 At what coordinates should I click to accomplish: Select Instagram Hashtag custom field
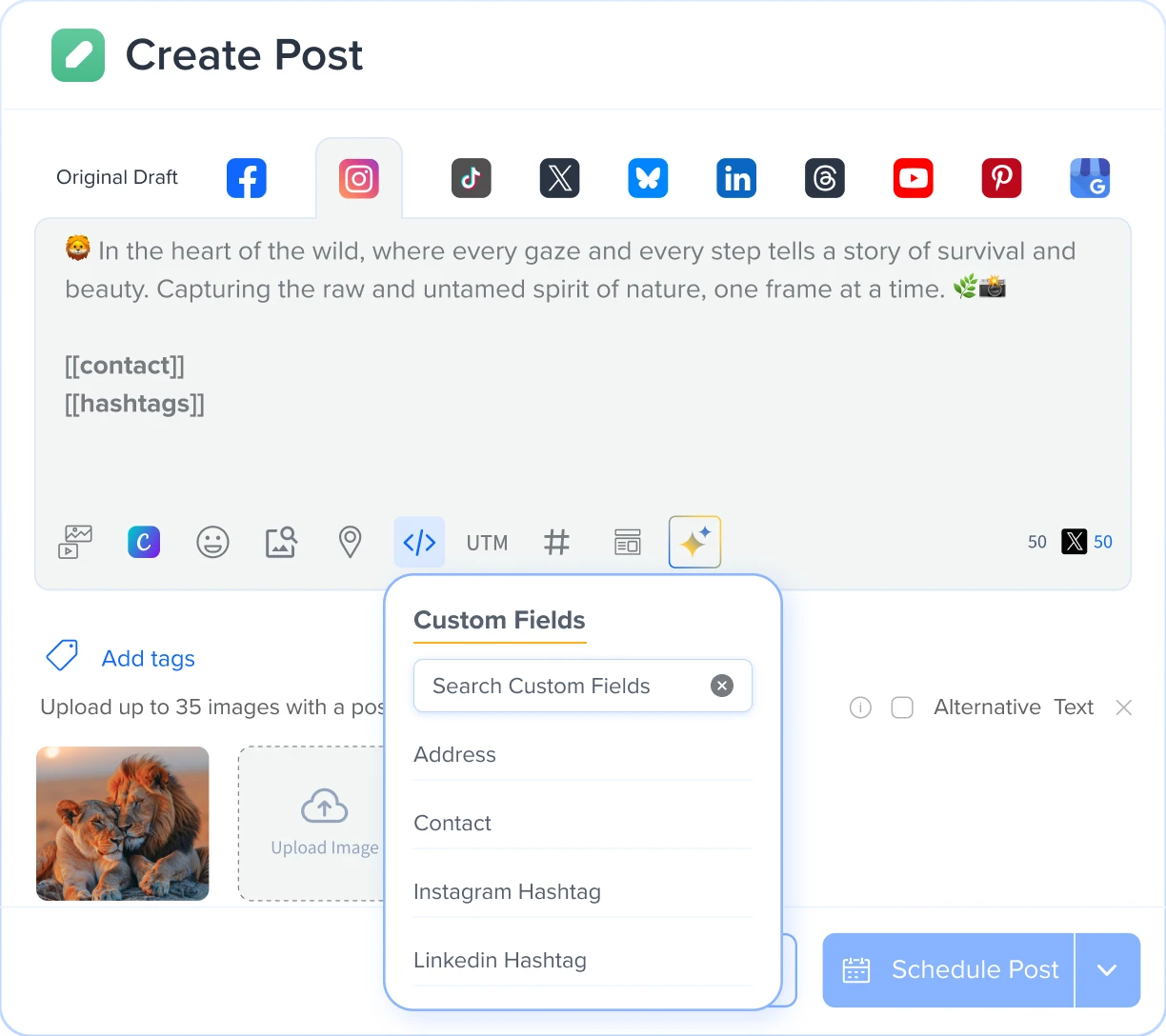(x=507, y=892)
